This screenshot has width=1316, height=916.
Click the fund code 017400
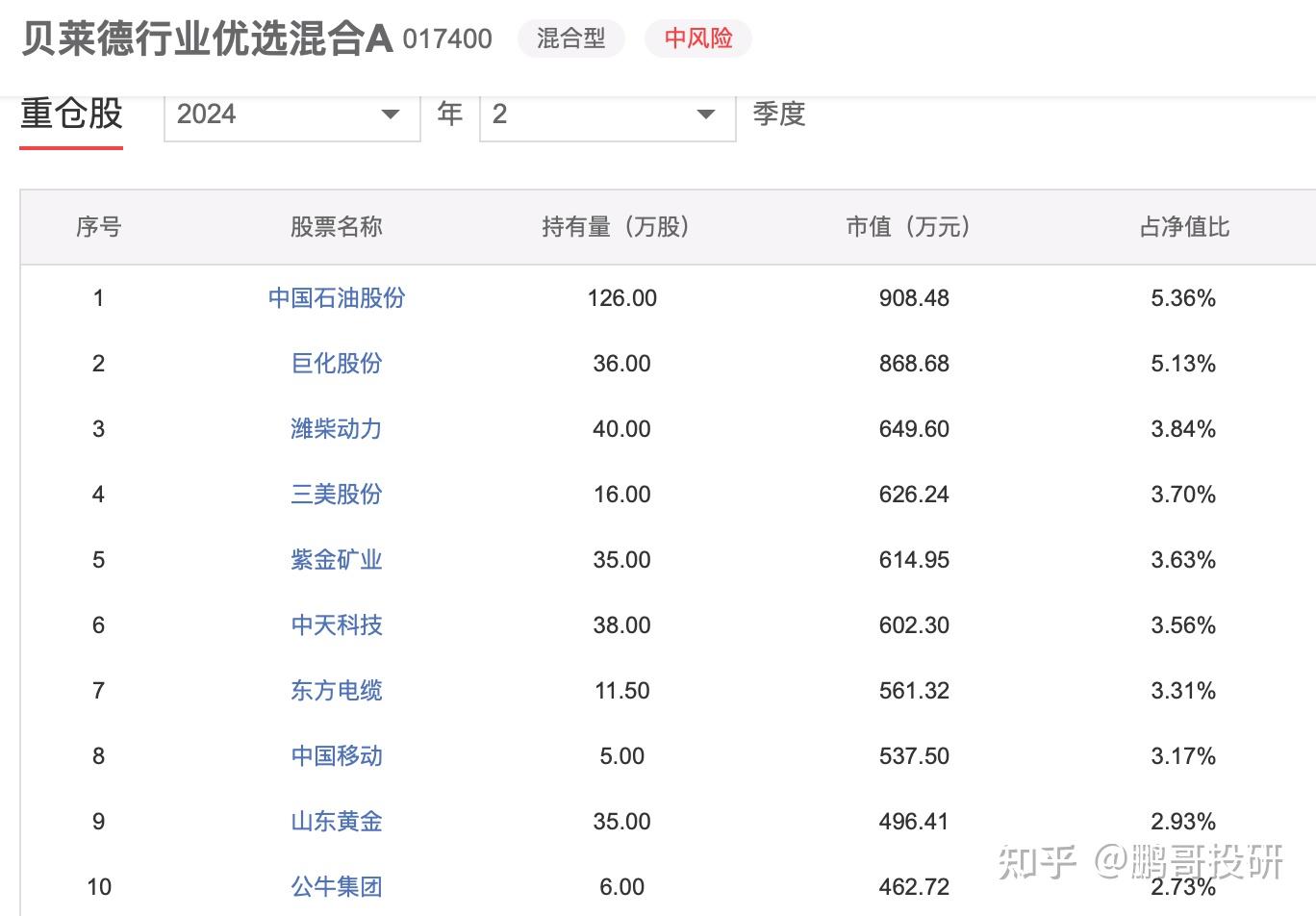coord(447,39)
